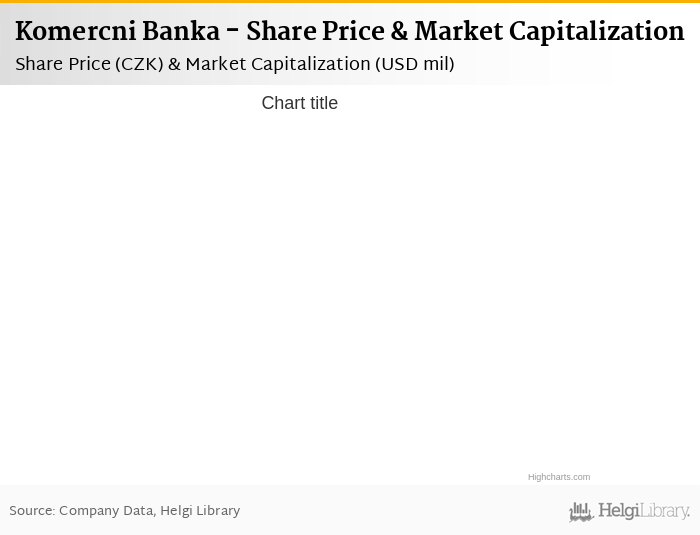Open the Highcharts.com credits link
The width and height of the screenshot is (700, 535).
tap(559, 477)
